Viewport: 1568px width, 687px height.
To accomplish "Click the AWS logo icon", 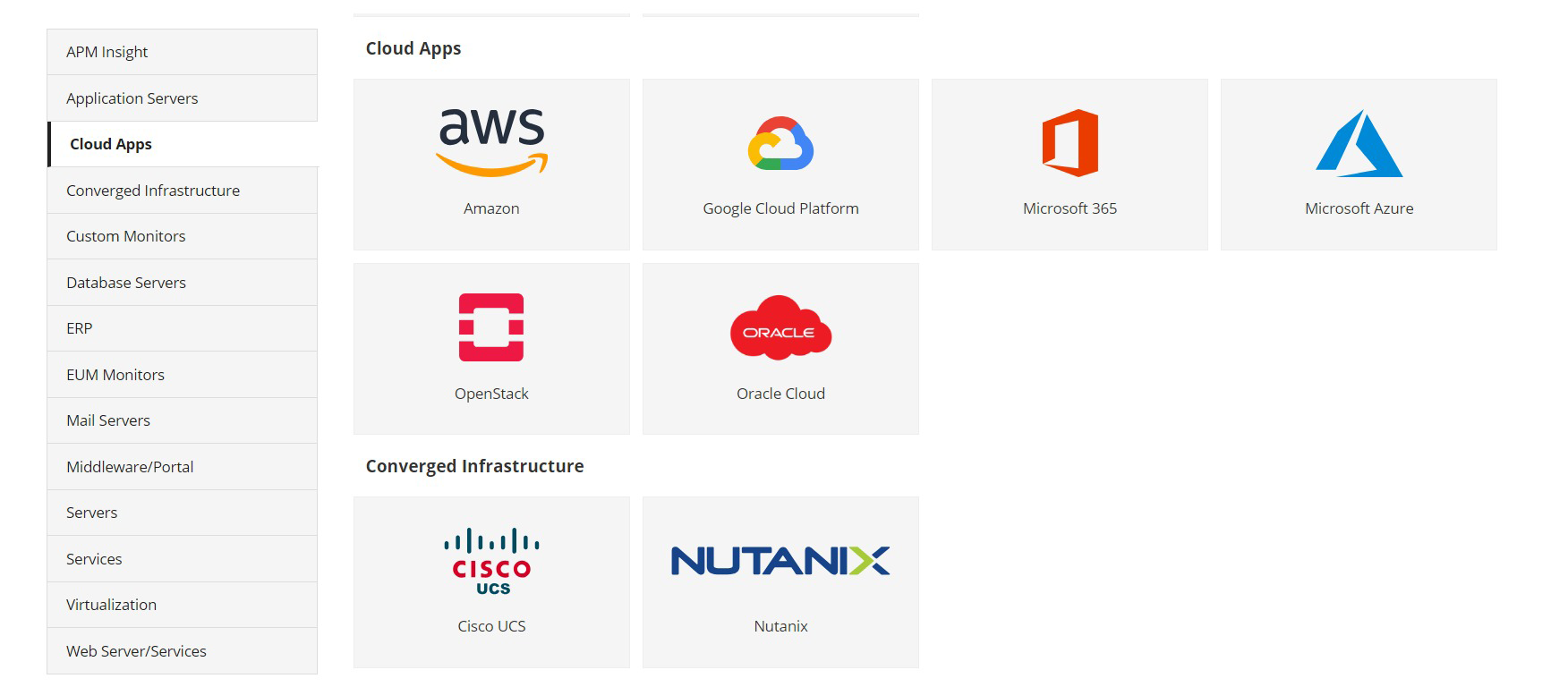I will [491, 142].
